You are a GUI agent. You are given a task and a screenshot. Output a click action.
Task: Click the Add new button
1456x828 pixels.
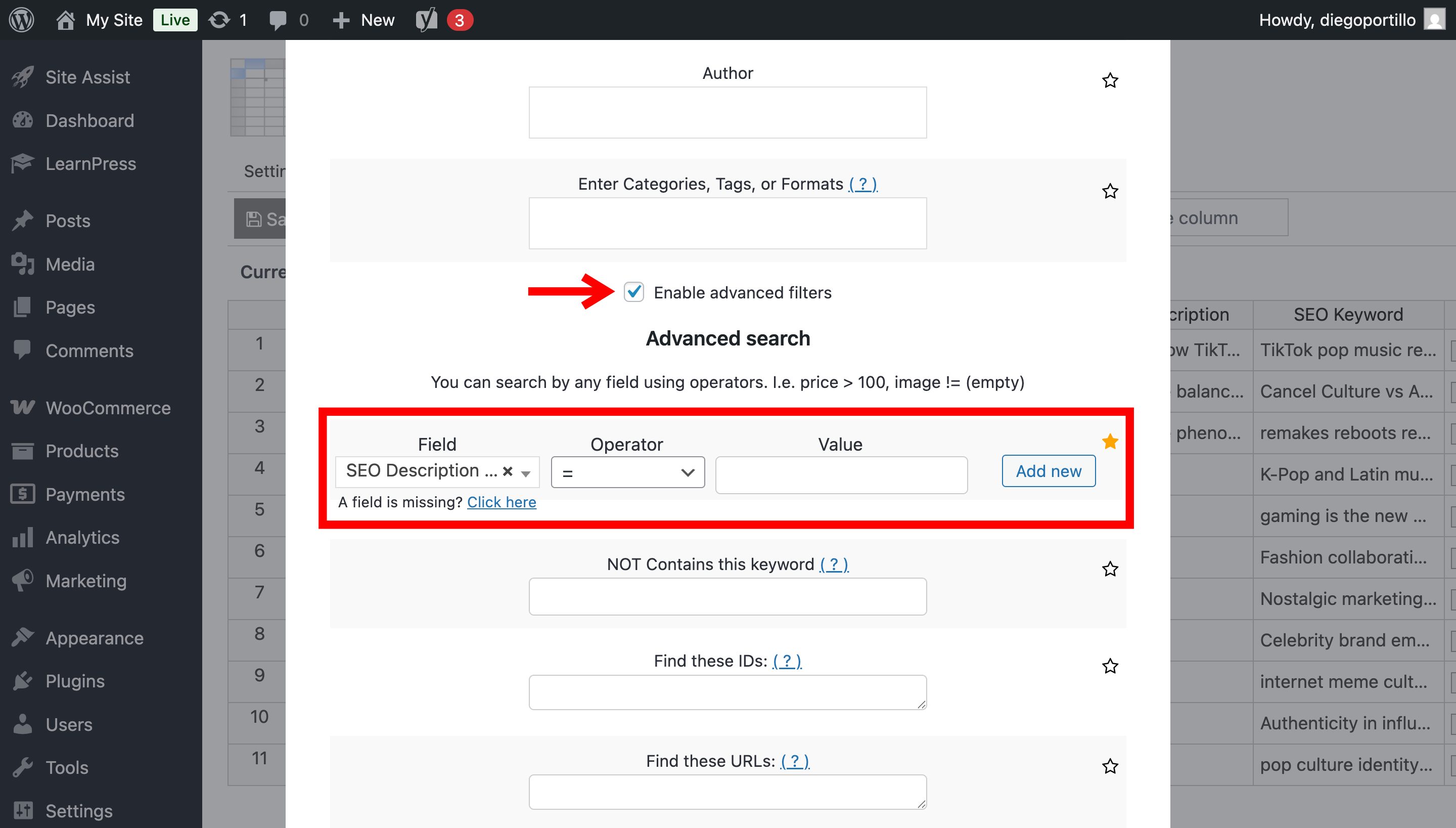point(1048,471)
